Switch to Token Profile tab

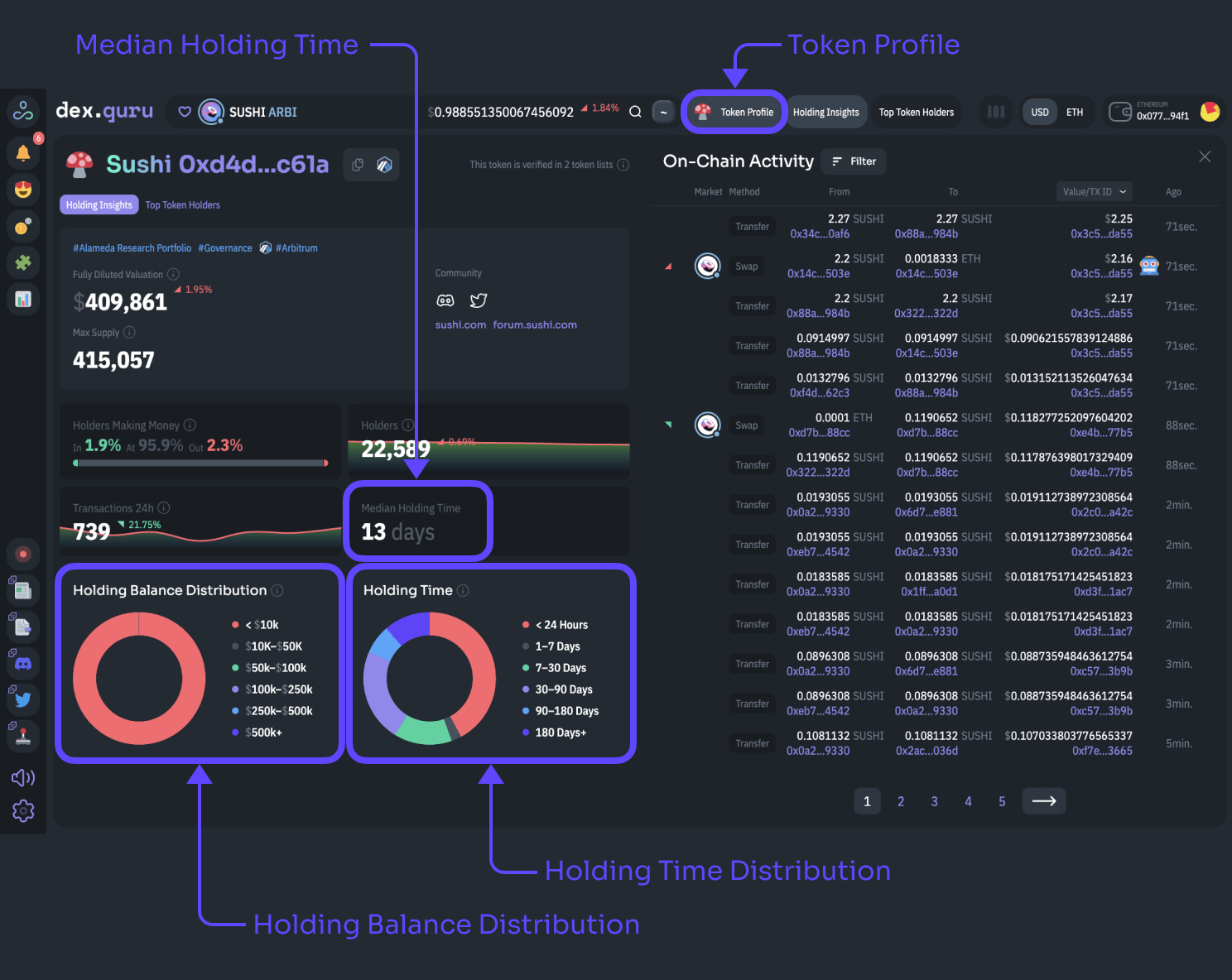[734, 112]
